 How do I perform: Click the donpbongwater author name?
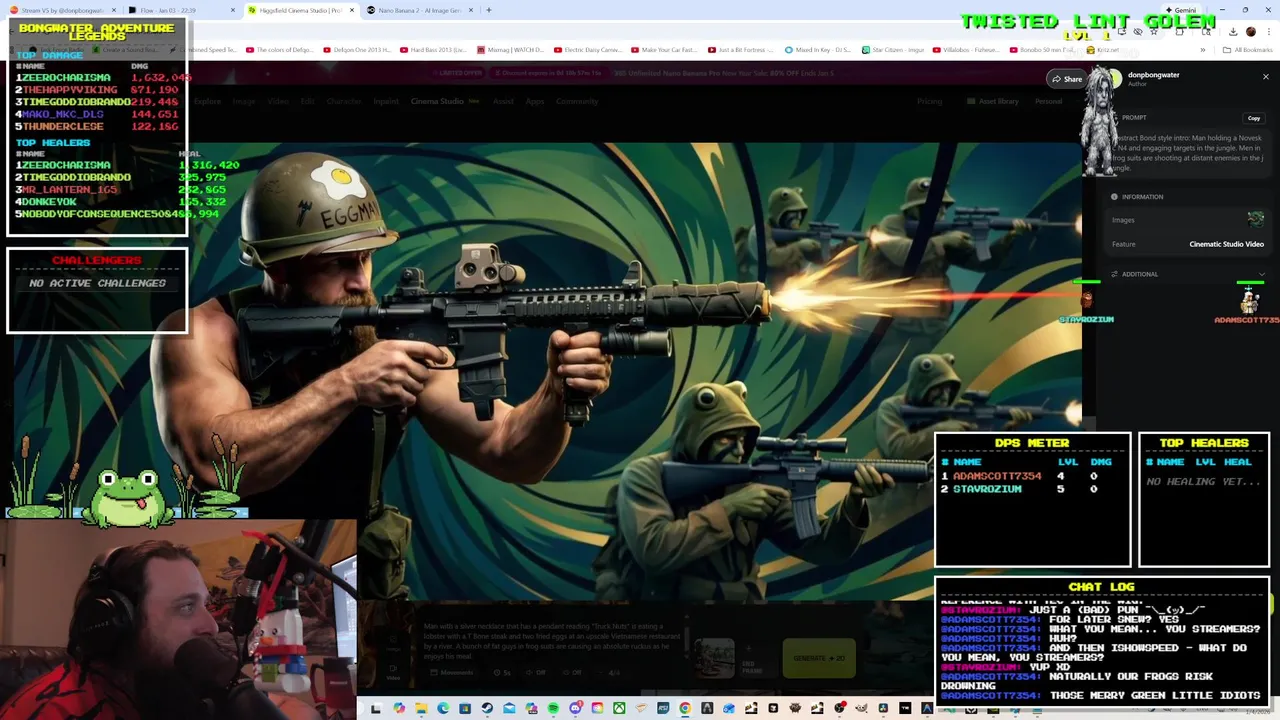(x=1153, y=75)
